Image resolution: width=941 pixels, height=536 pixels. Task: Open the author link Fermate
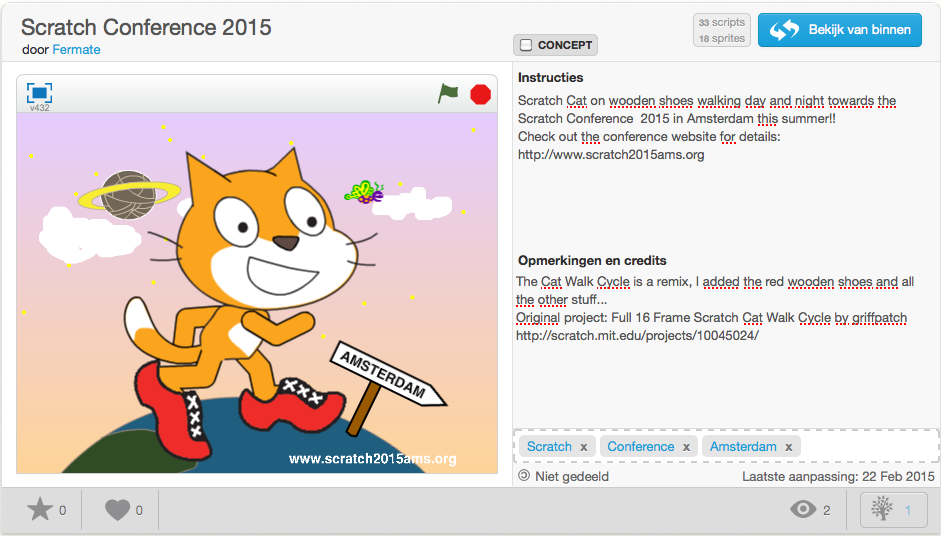pyautogui.click(x=76, y=50)
